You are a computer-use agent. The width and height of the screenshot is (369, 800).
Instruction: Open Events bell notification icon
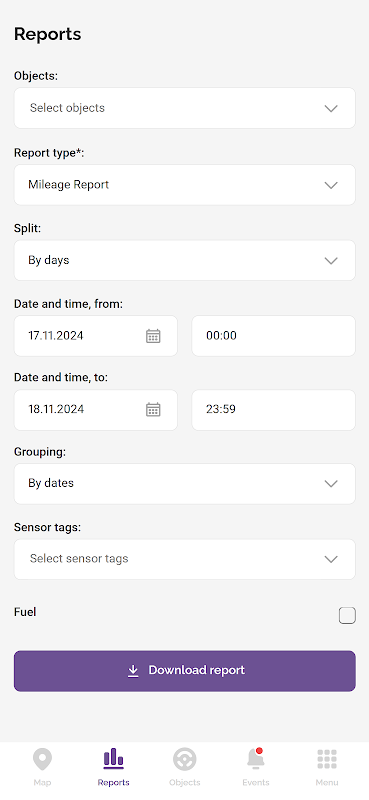click(x=256, y=759)
